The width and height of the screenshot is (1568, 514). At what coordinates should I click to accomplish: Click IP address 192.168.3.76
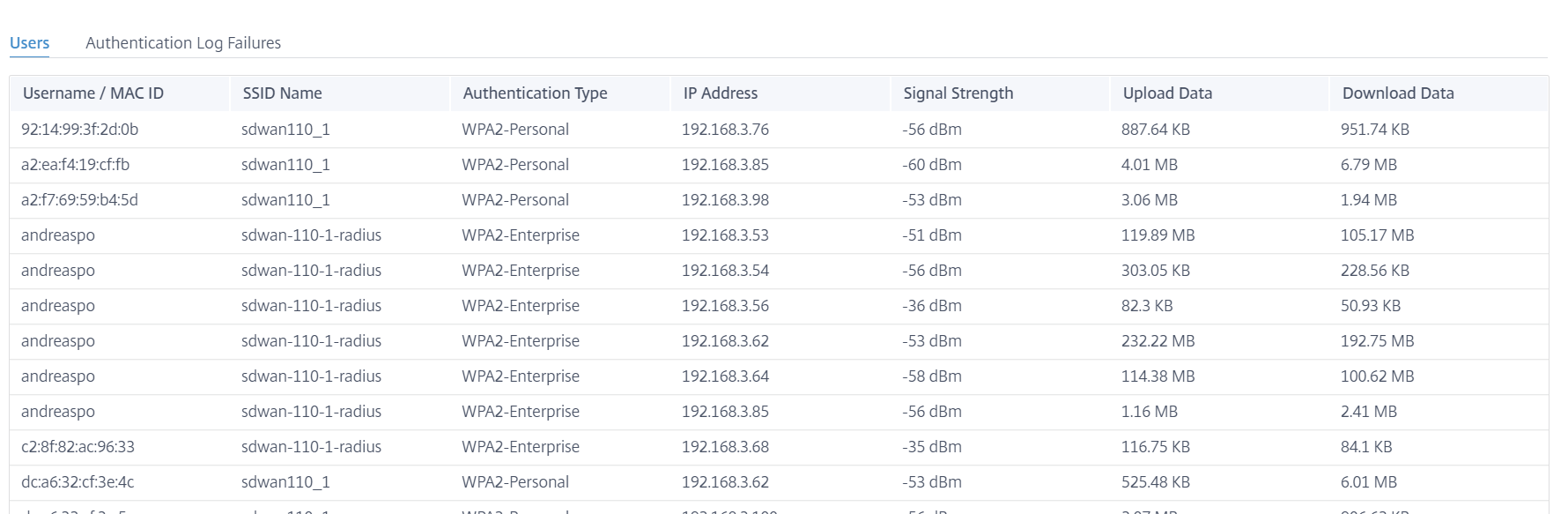(725, 130)
